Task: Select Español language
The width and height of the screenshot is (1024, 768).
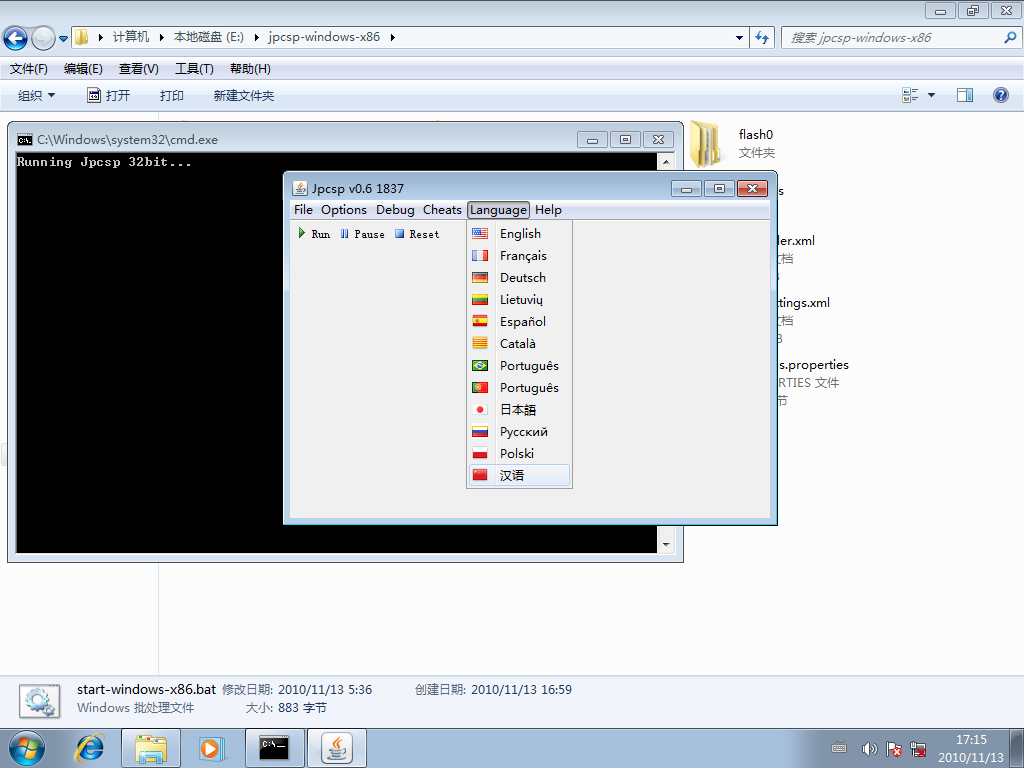Action: (x=519, y=322)
